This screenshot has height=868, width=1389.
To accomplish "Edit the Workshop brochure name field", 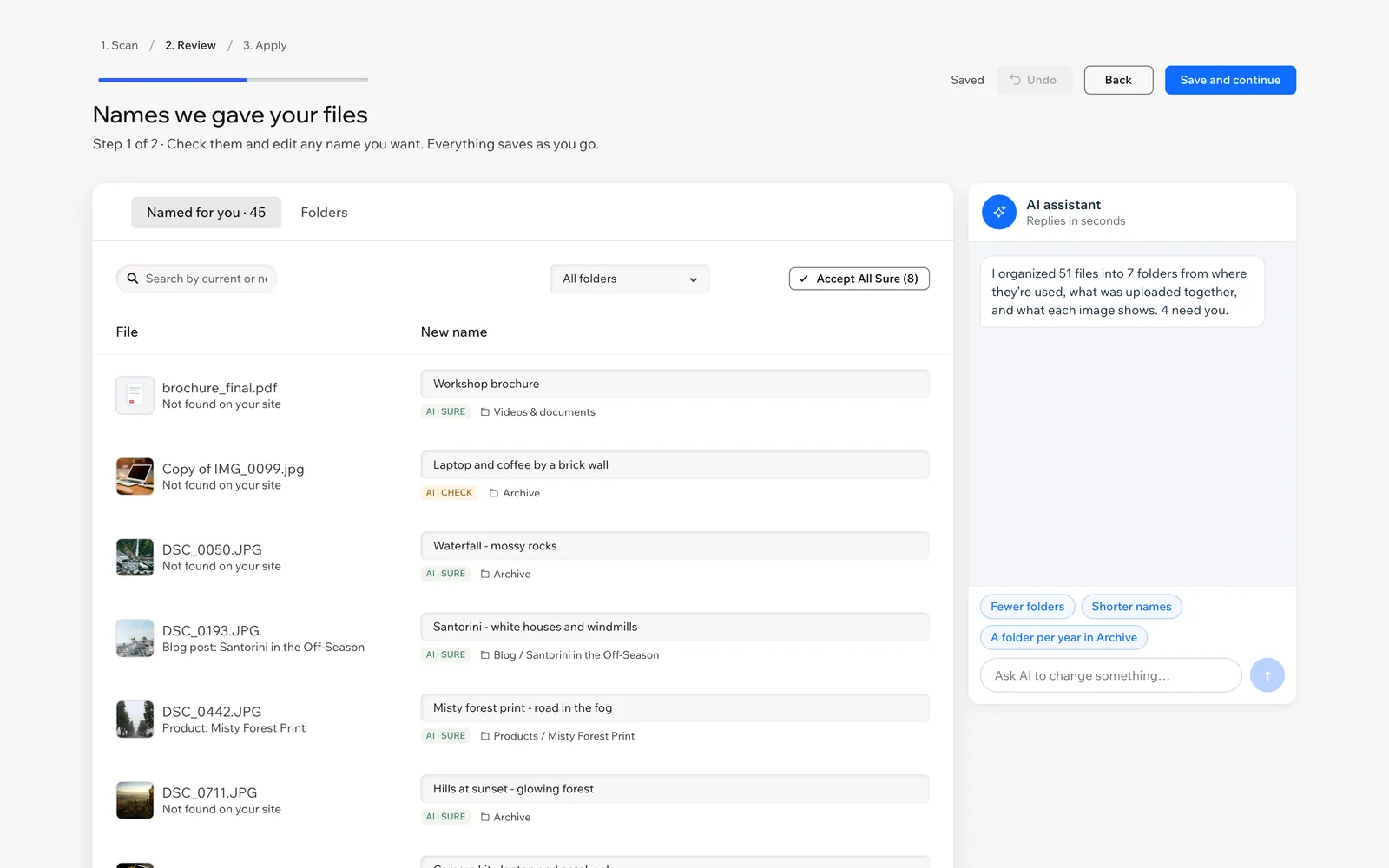I will tap(675, 384).
